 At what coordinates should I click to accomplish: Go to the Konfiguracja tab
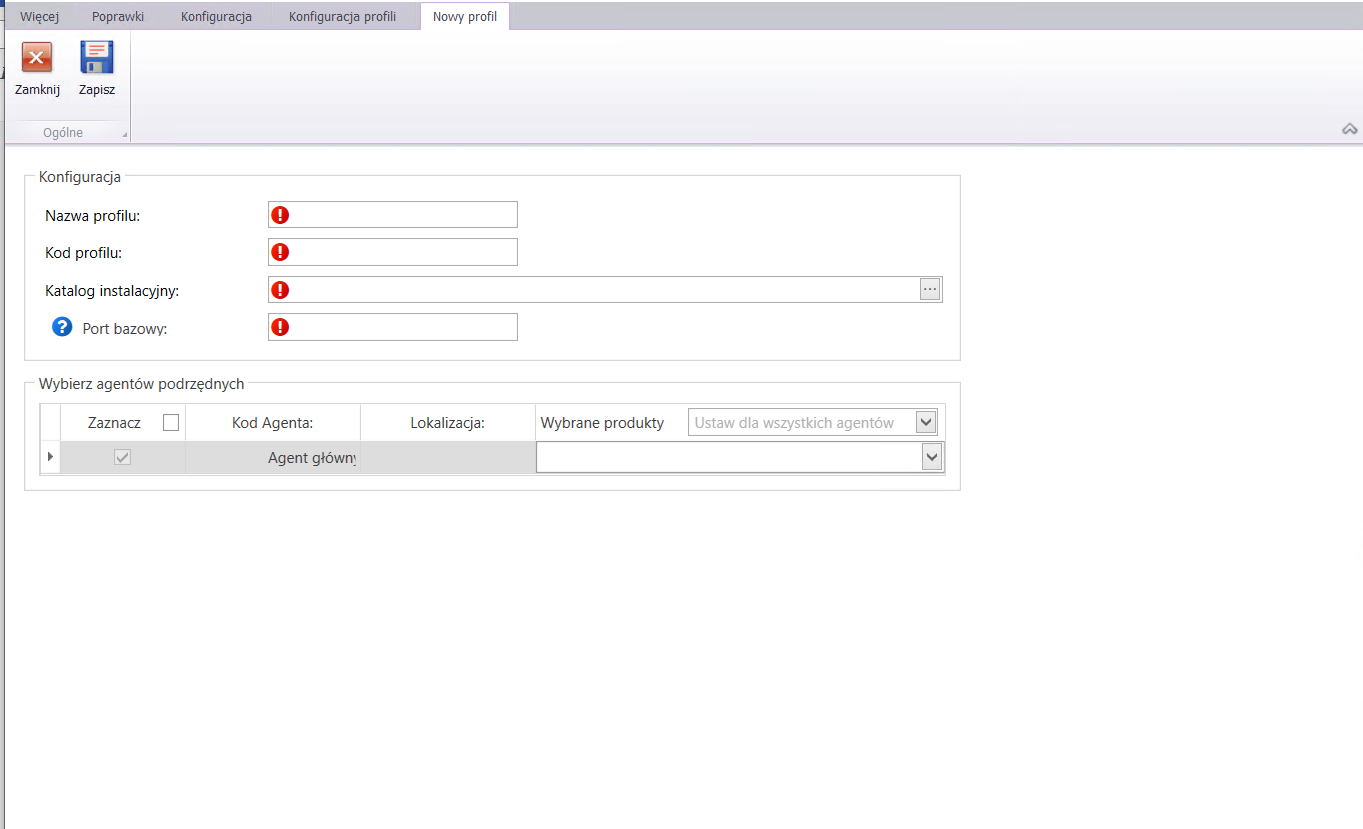coord(216,17)
